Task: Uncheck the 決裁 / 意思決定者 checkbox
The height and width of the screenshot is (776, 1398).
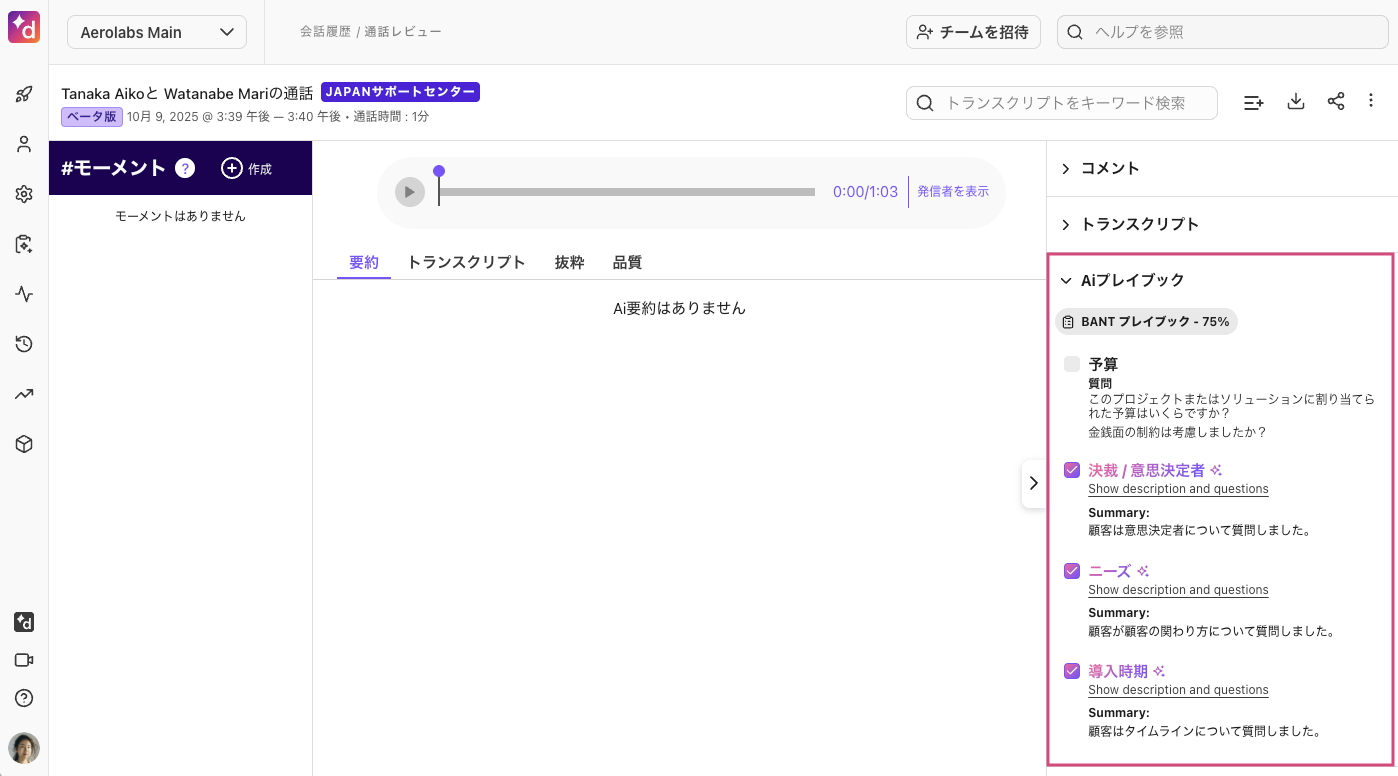Action: point(1072,470)
